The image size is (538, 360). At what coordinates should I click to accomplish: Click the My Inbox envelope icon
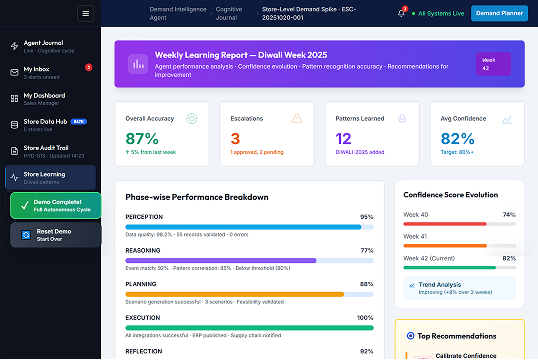[14, 72]
